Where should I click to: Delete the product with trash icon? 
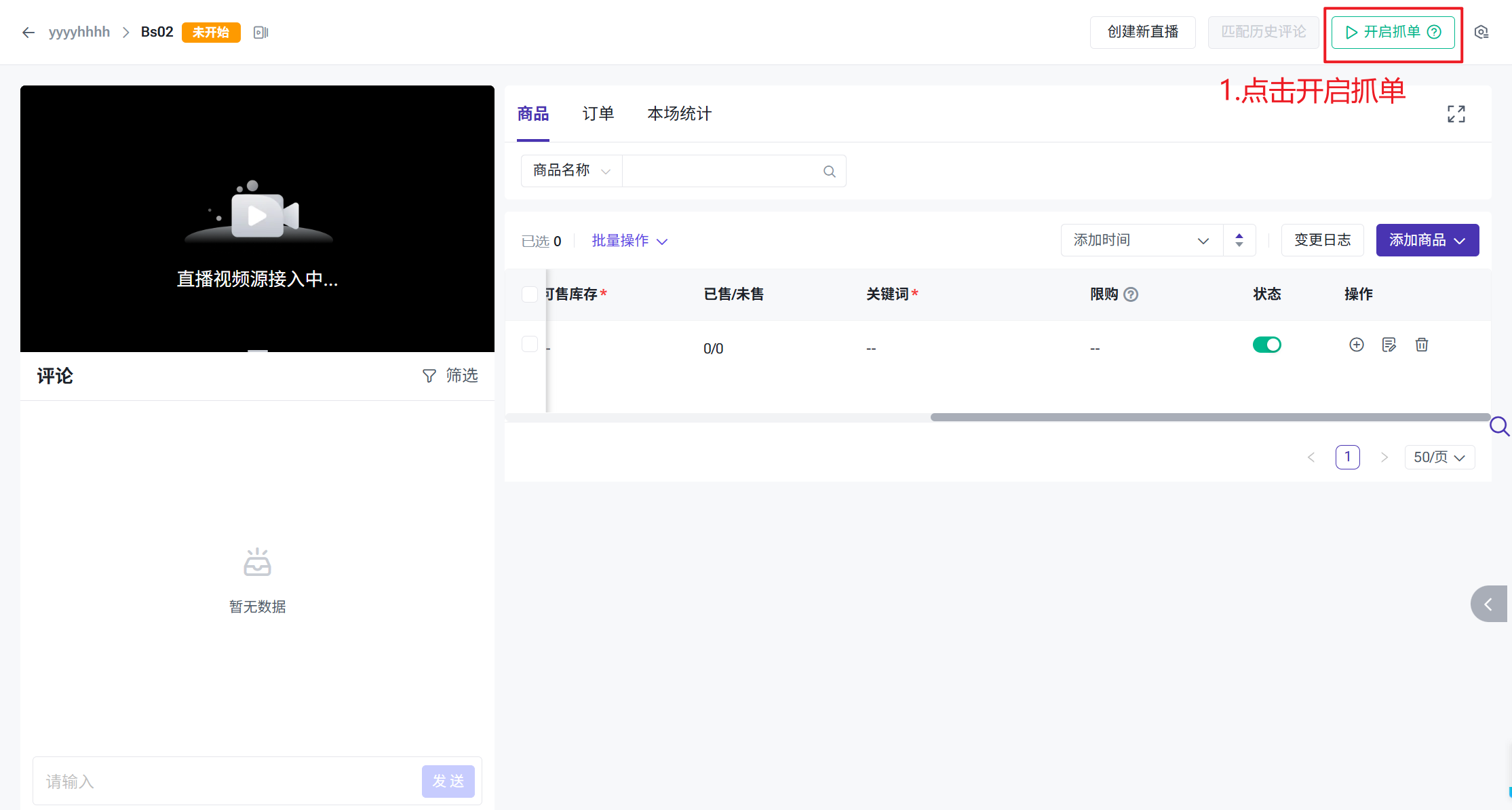pos(1422,345)
